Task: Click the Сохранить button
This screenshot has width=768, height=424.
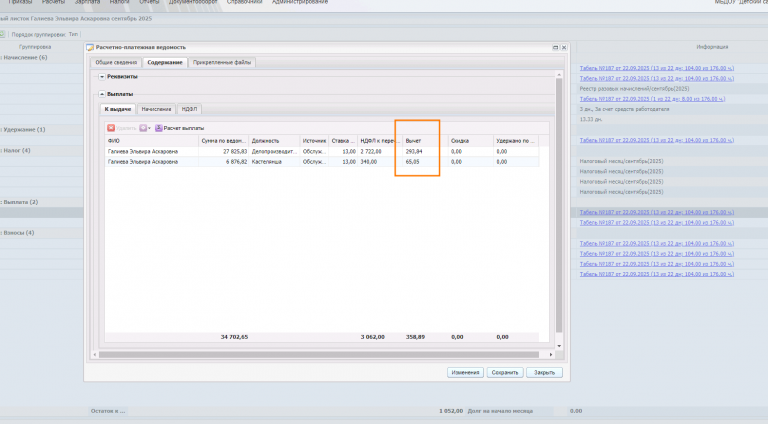Action: [x=505, y=373]
